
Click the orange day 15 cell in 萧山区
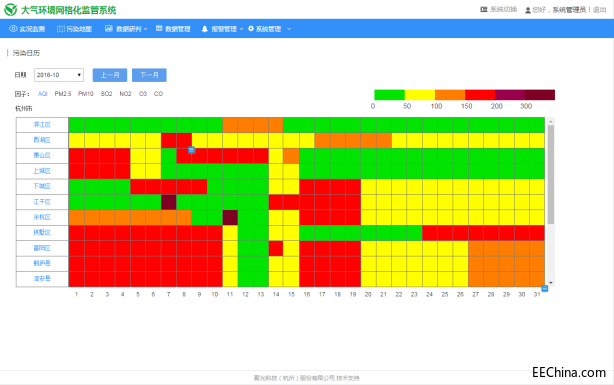pyautogui.click(x=291, y=155)
